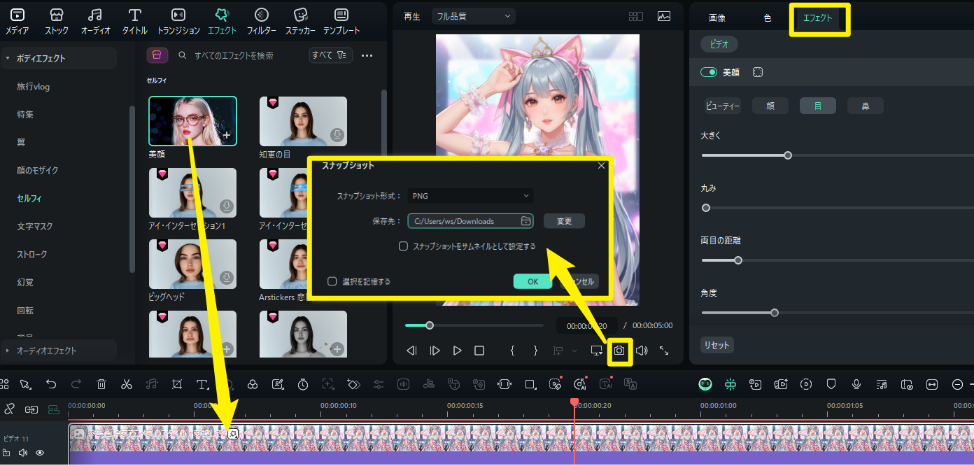
Task: Toggle the 美顔 effect switch off
Action: tap(709, 72)
